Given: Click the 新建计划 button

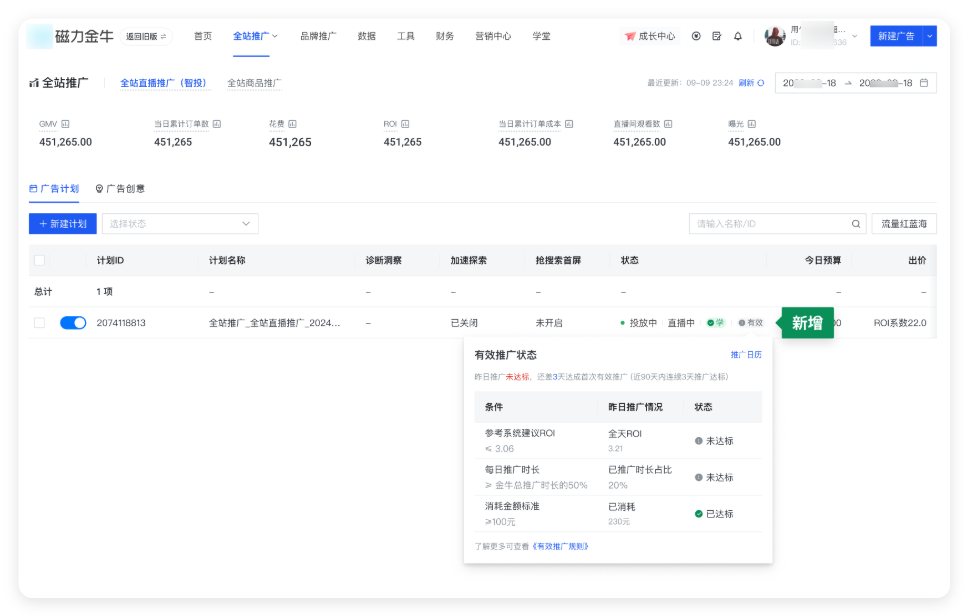Looking at the screenshot, I should (62, 222).
